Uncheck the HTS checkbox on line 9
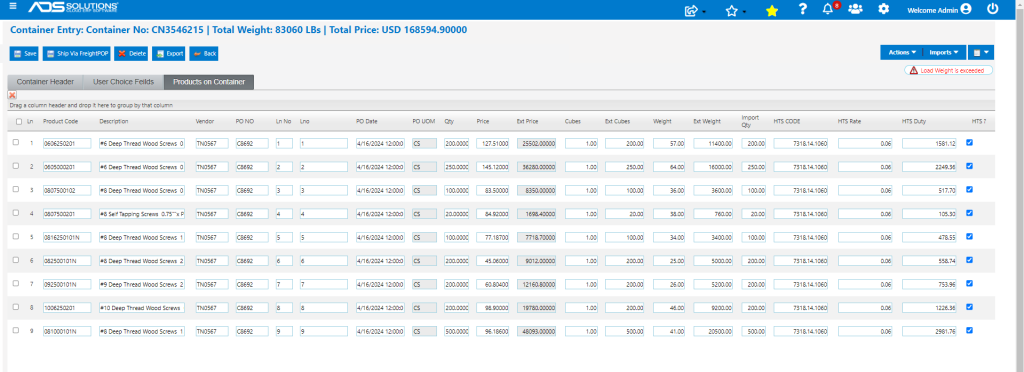Viewport: 1024px width, 372px height. pyautogui.click(x=969, y=330)
